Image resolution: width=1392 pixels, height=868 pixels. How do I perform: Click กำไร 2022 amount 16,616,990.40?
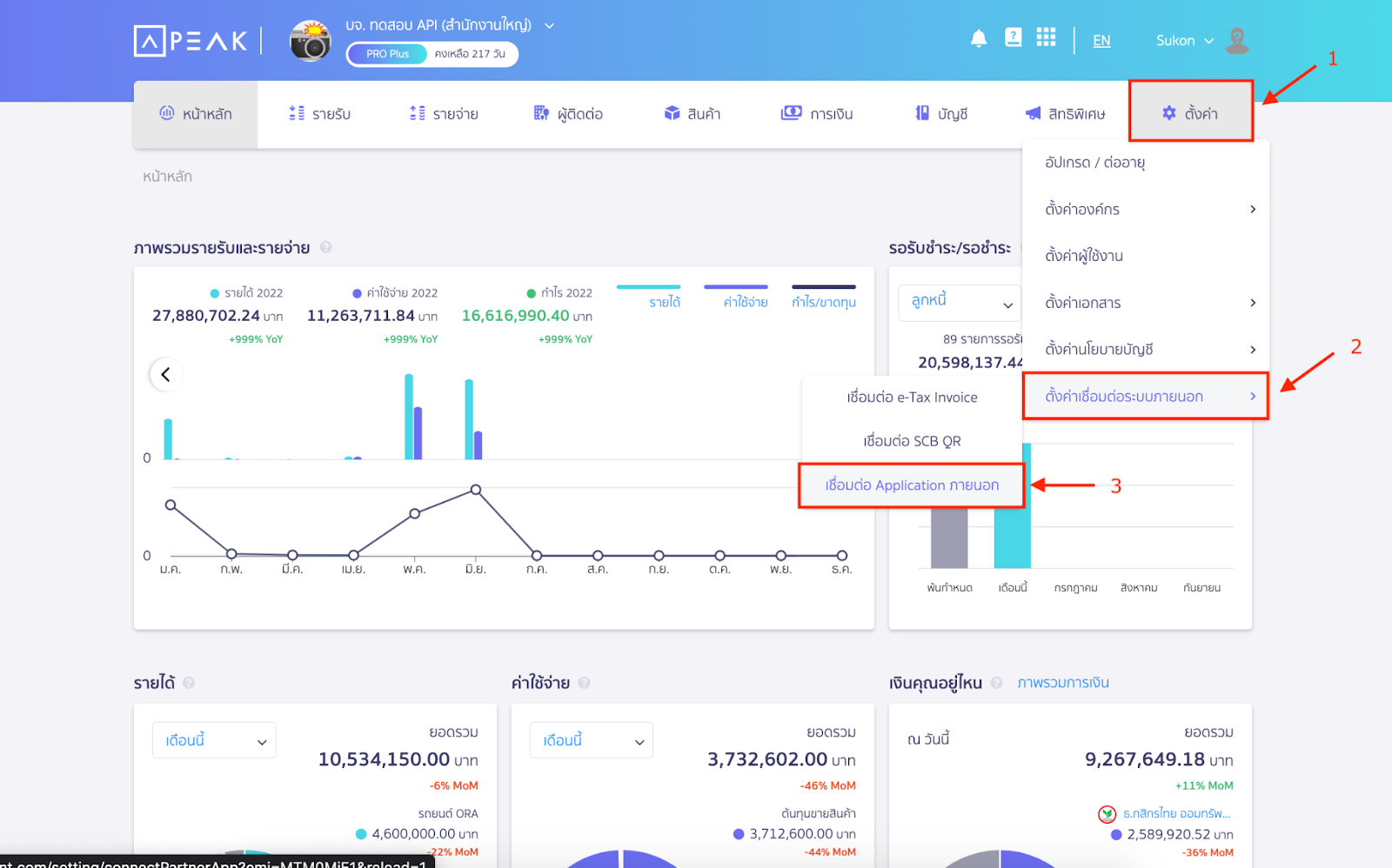pyautogui.click(x=515, y=316)
